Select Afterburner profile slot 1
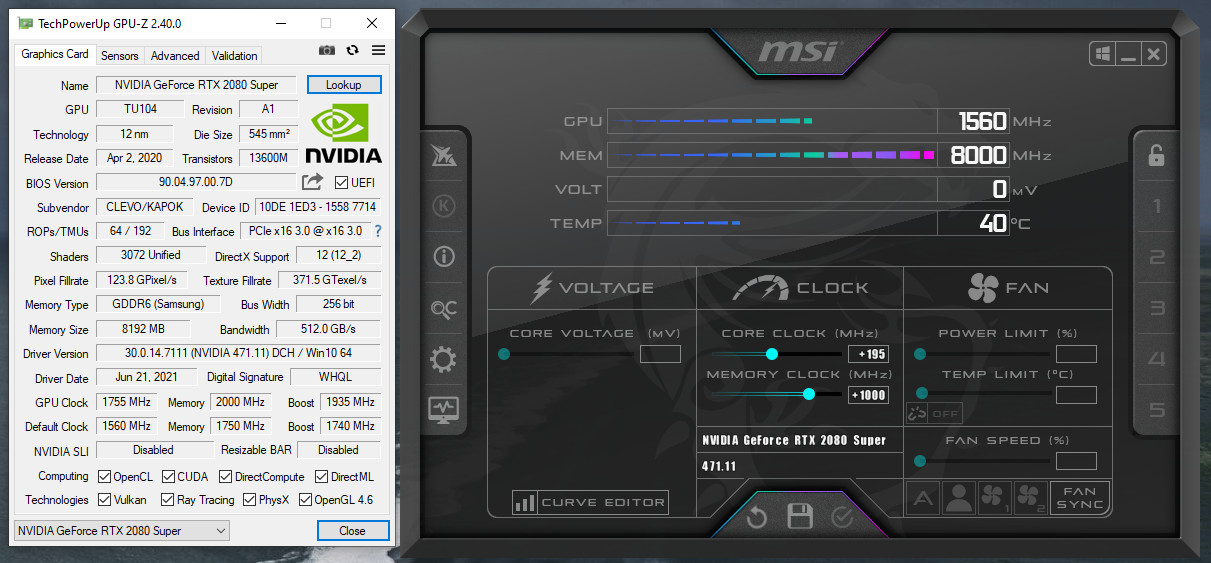The height and width of the screenshot is (563, 1211). [x=1156, y=207]
